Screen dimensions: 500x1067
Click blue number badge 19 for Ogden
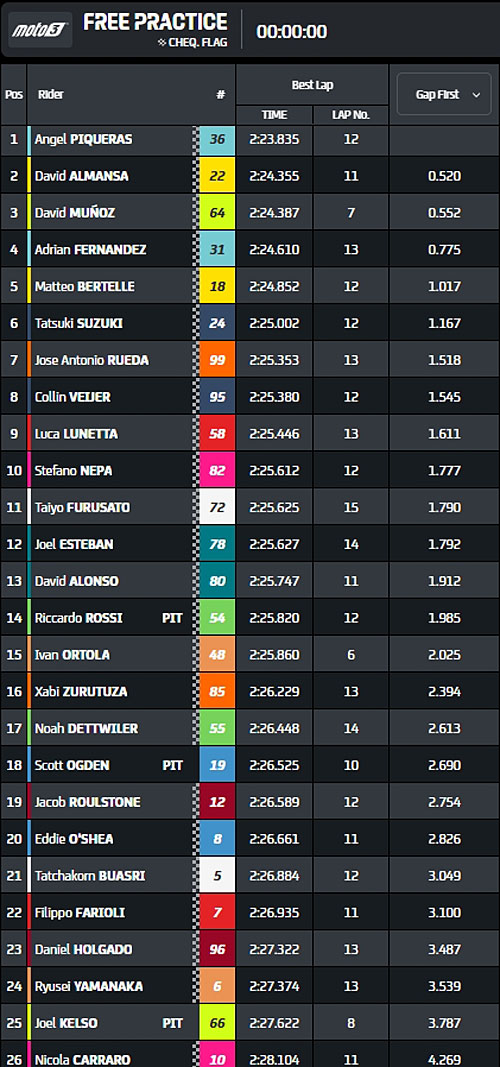[x=217, y=765]
